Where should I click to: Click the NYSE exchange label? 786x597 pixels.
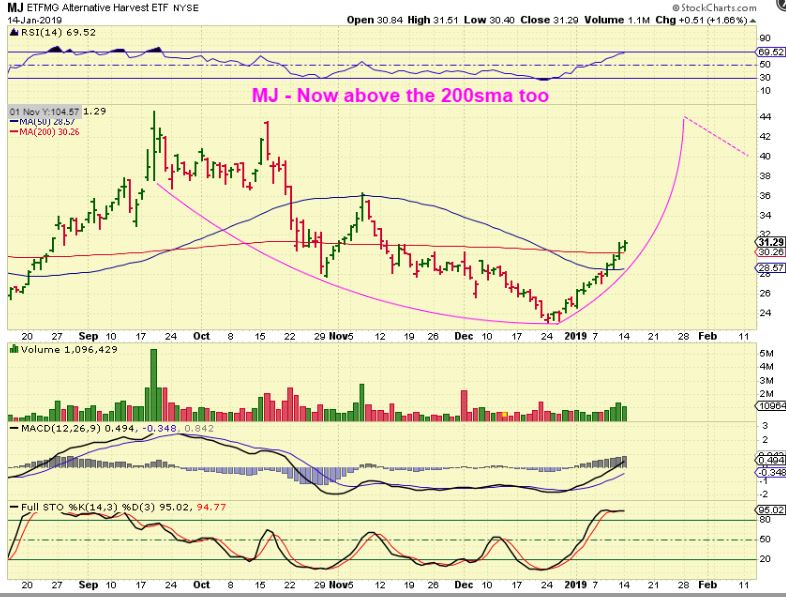point(185,8)
